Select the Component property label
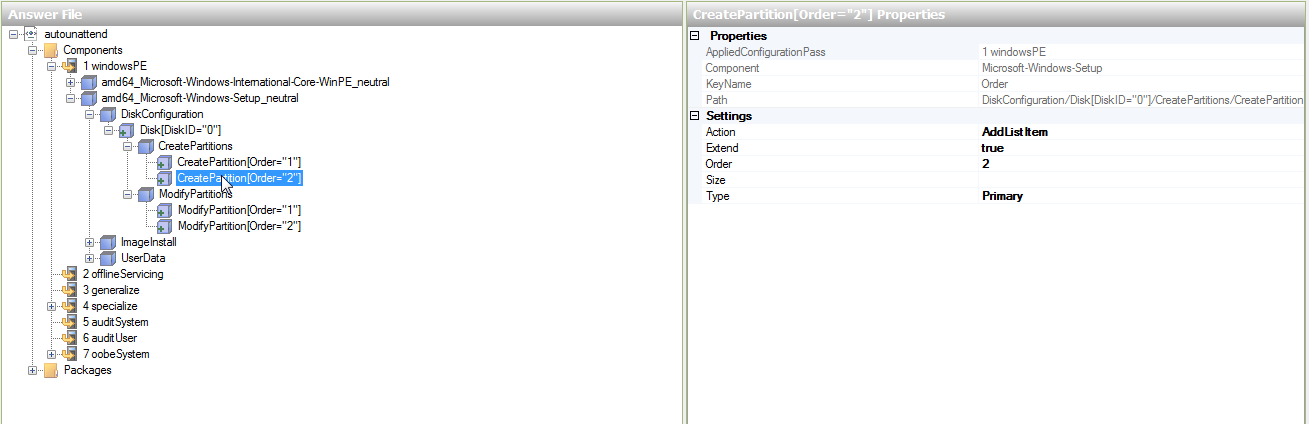 click(x=732, y=68)
